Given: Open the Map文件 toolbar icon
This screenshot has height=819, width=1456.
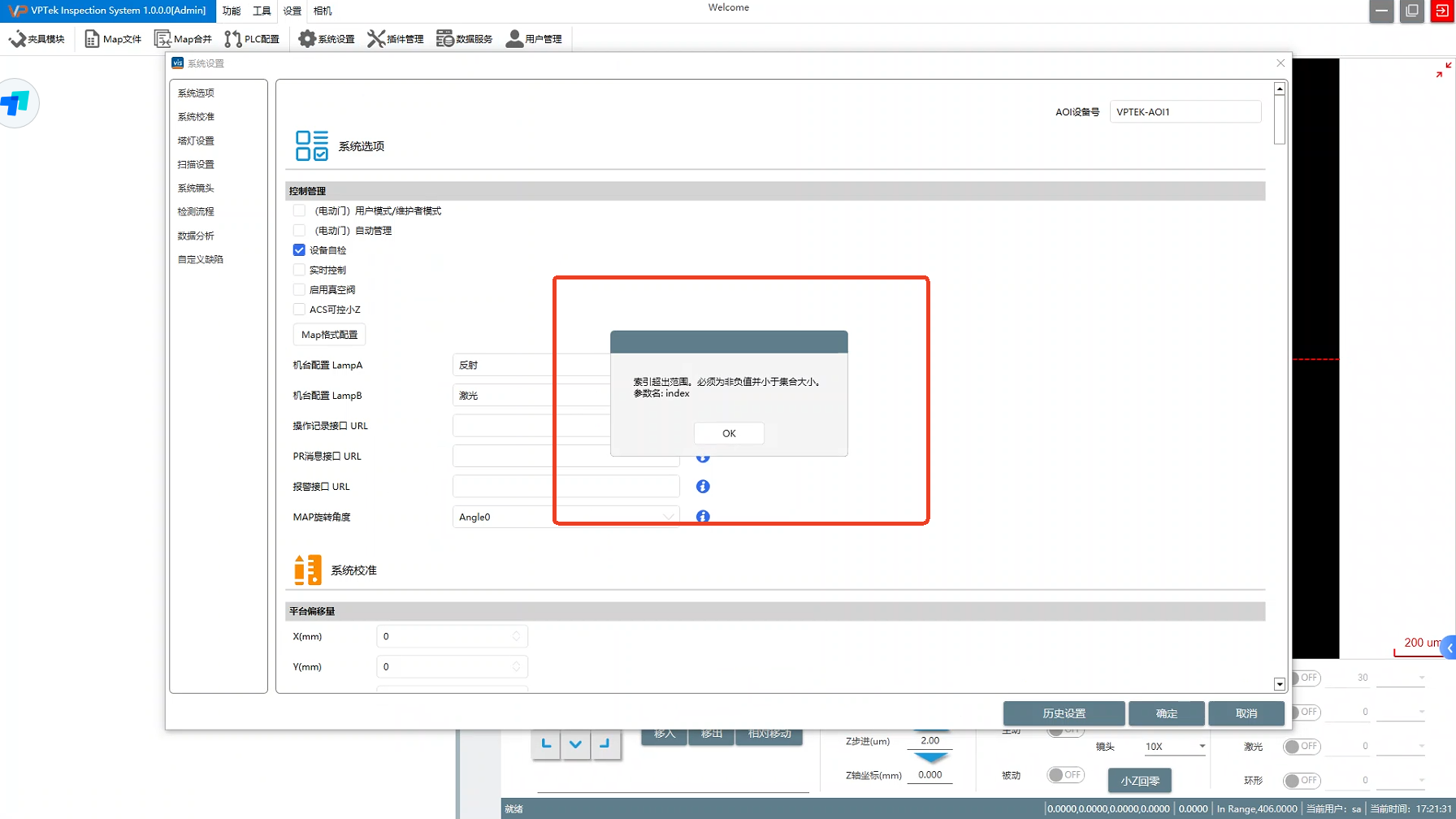Looking at the screenshot, I should coord(92,39).
